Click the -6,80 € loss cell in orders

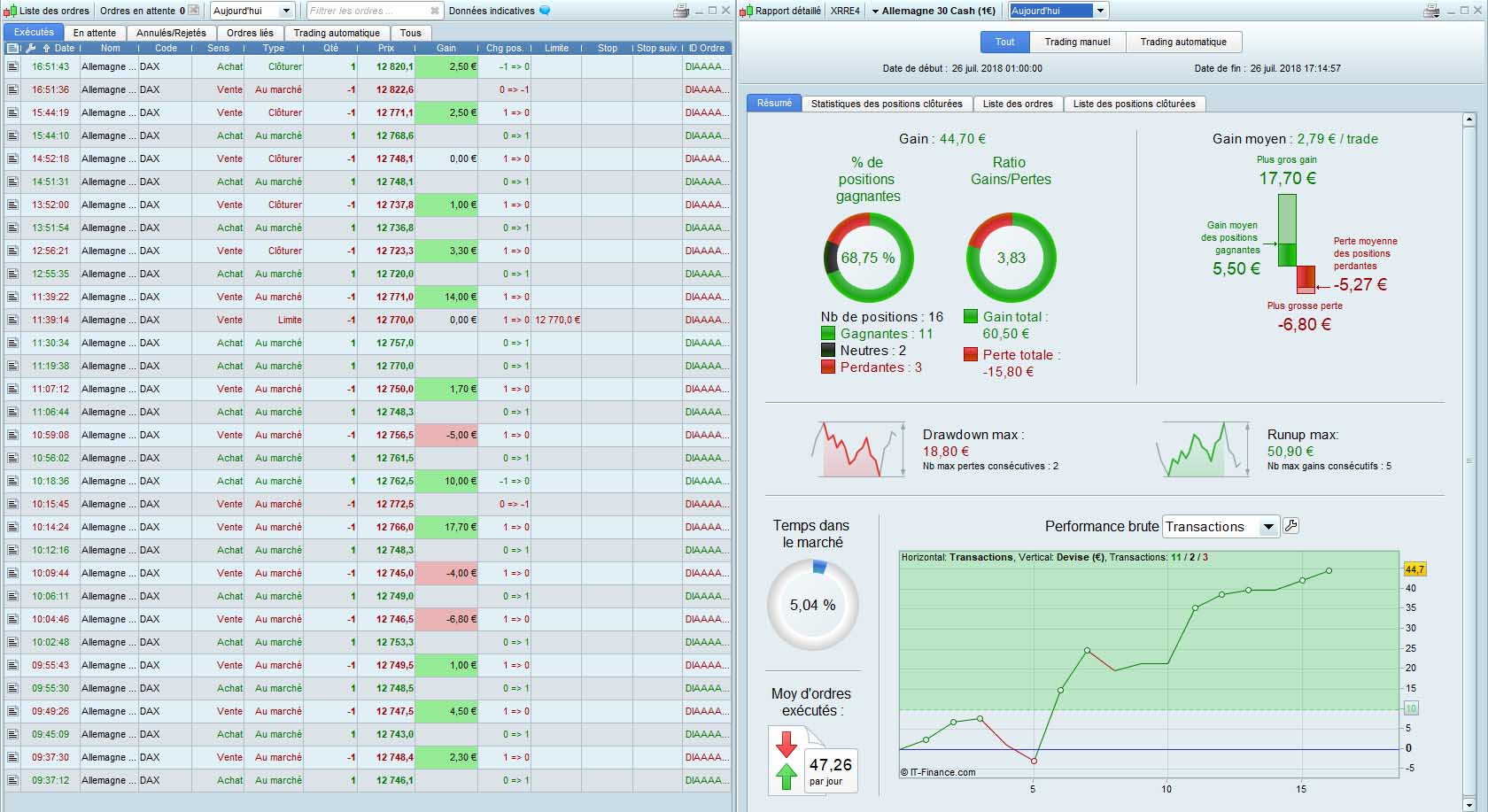pos(446,619)
